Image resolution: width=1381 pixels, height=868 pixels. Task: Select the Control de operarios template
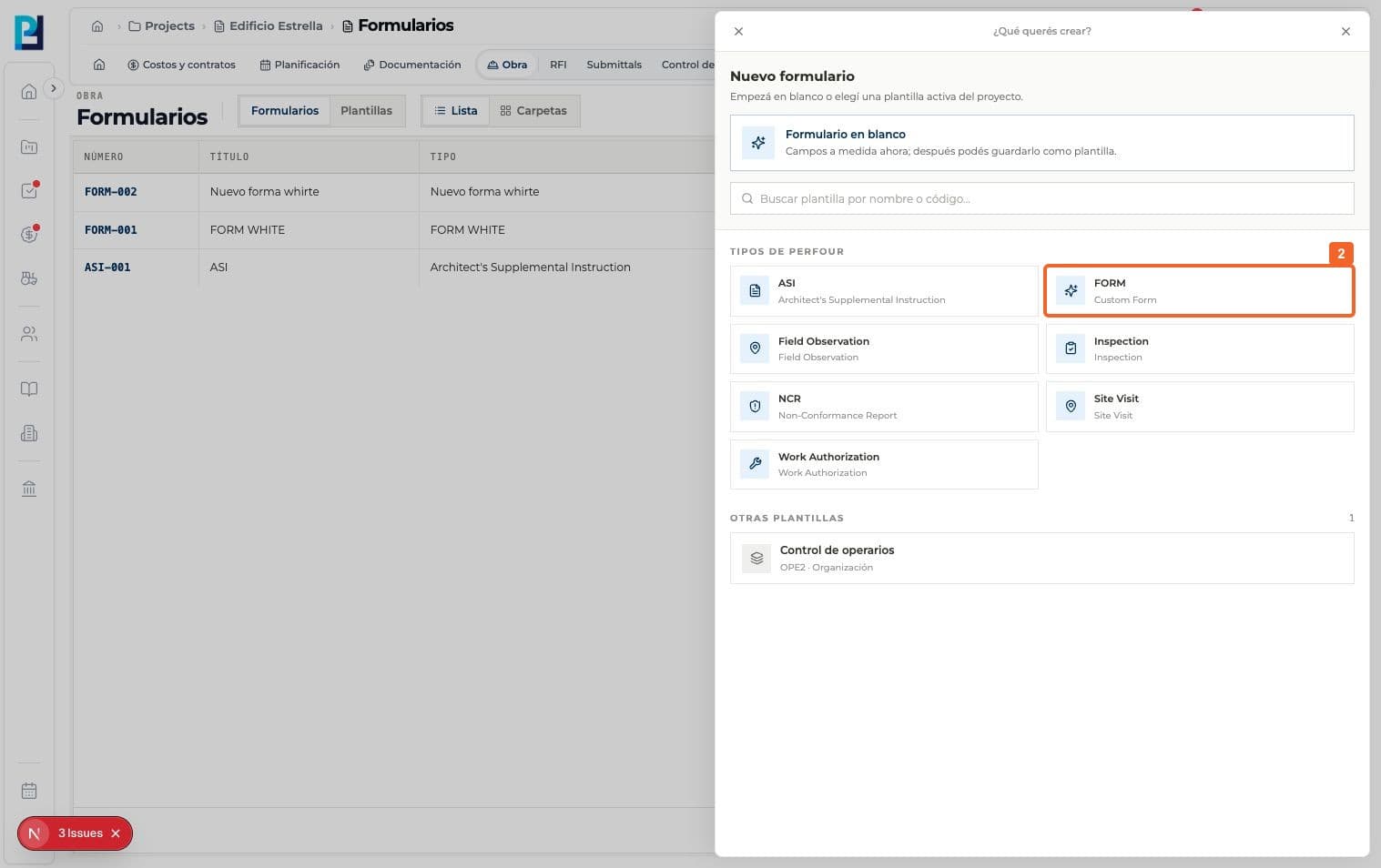1041,558
